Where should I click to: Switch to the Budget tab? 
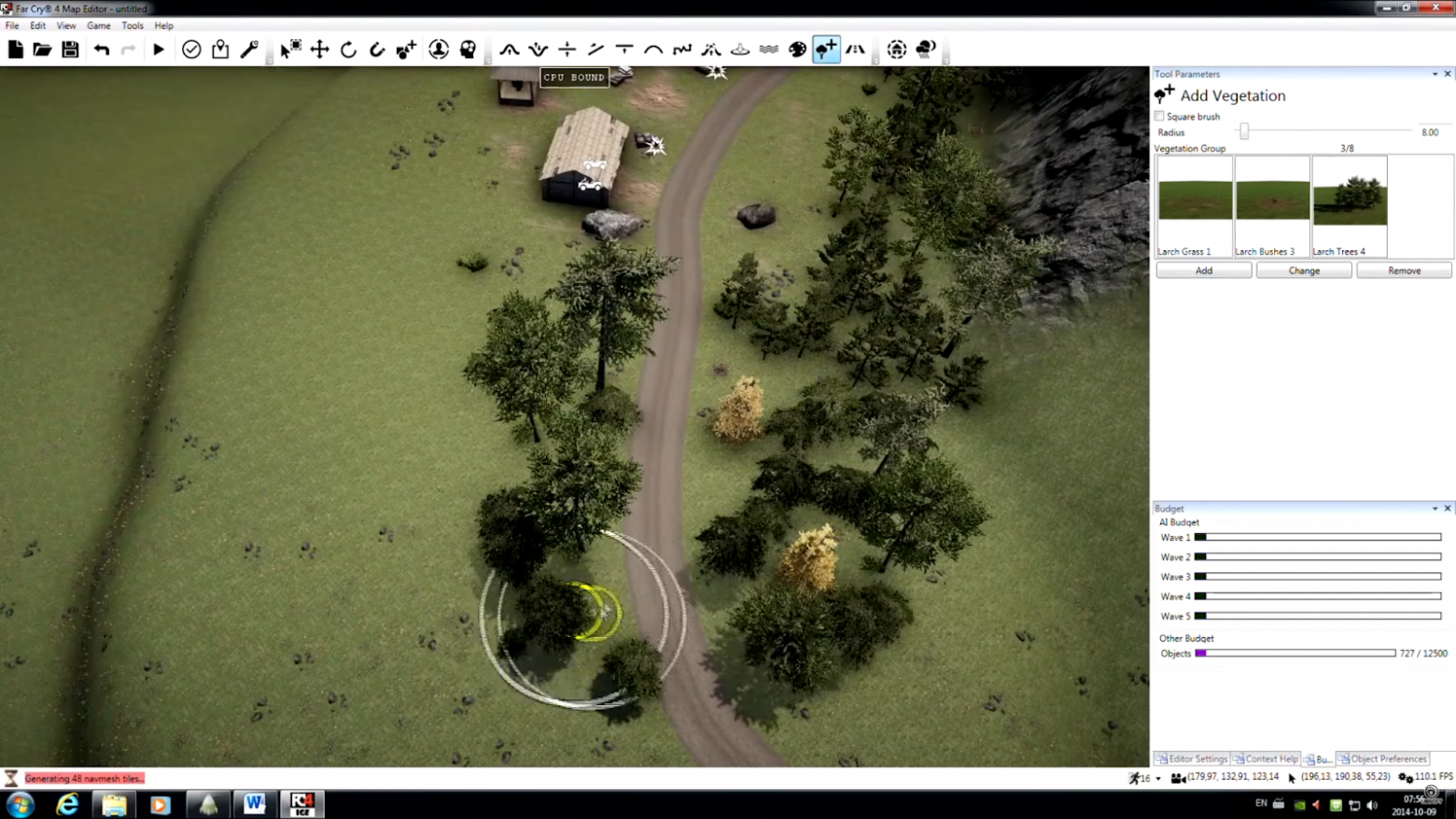[x=1318, y=759]
